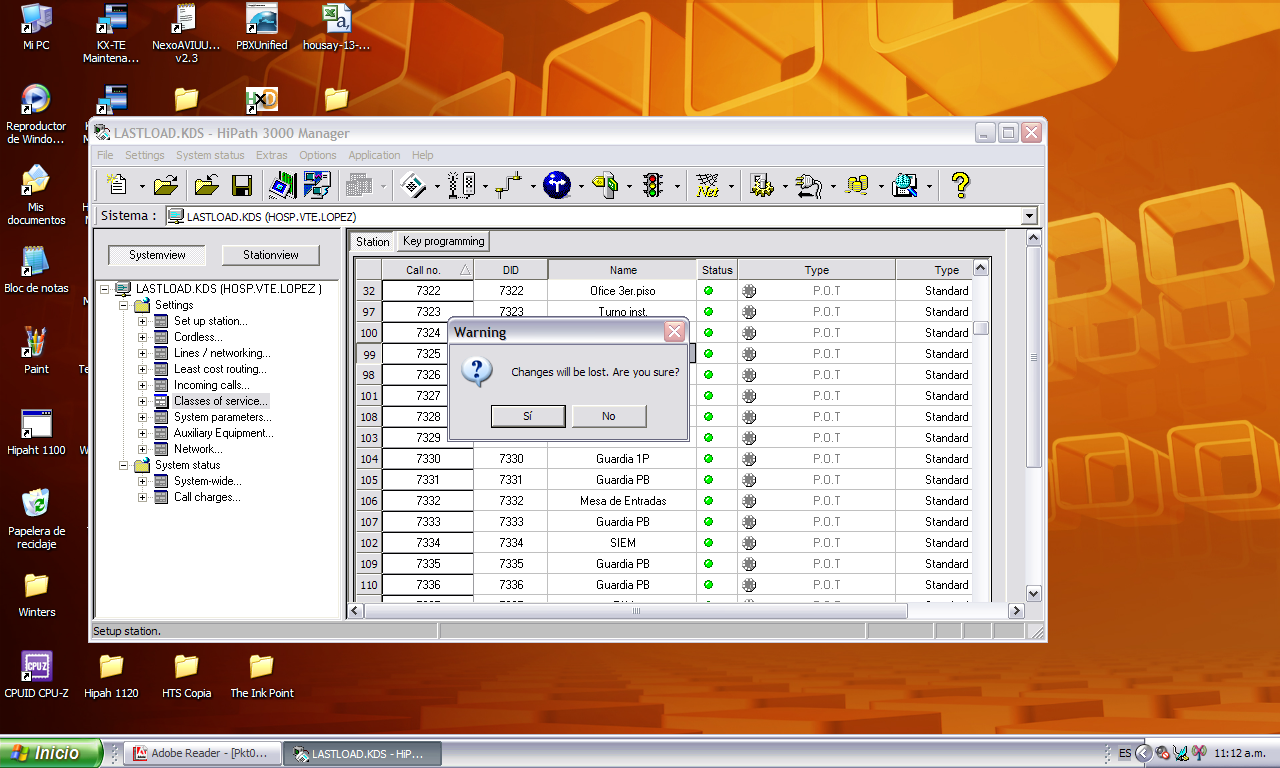
Task: Click the table scroll-down arrow
Action: (1035, 593)
